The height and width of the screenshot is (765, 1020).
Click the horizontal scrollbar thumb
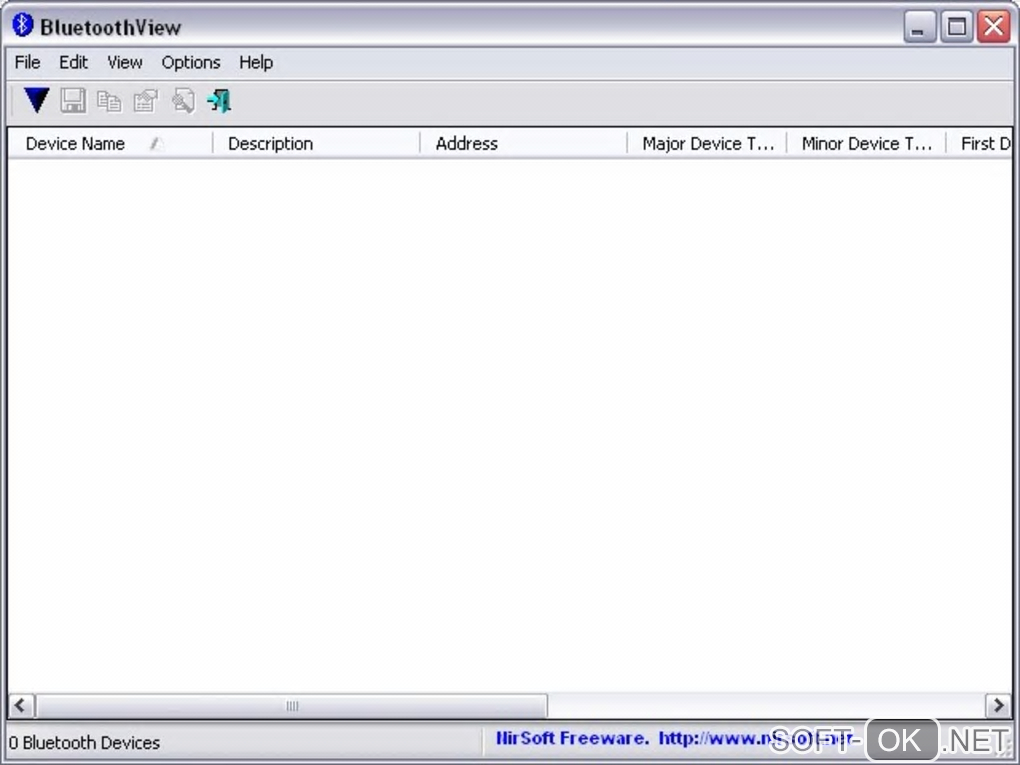point(291,706)
